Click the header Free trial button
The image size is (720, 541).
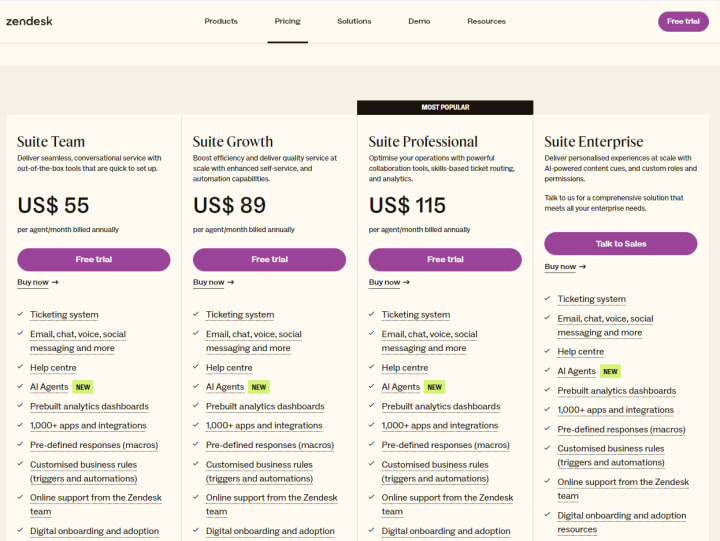(683, 22)
